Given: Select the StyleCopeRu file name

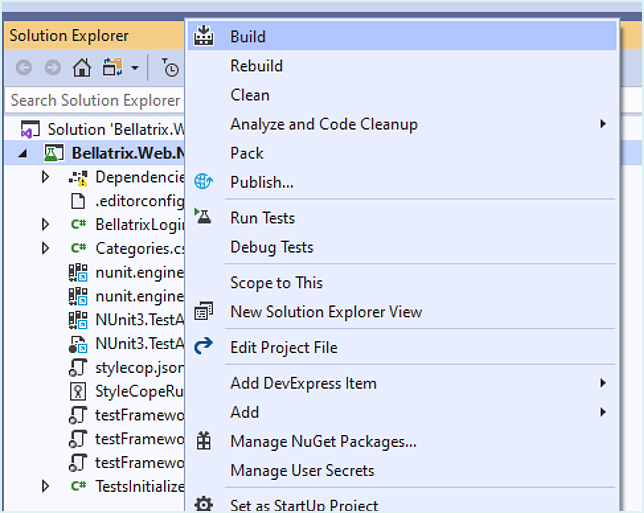Looking at the screenshot, I should pyautogui.click(x=140, y=391).
